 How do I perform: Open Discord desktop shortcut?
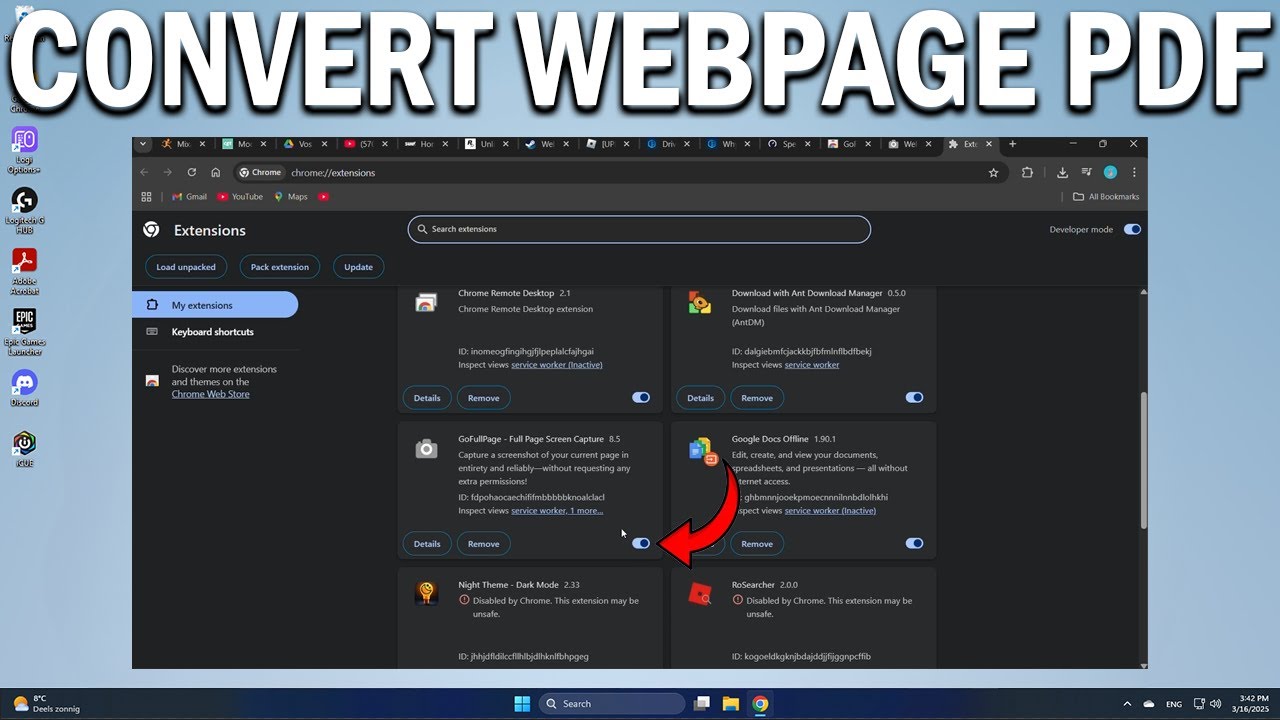(24, 388)
